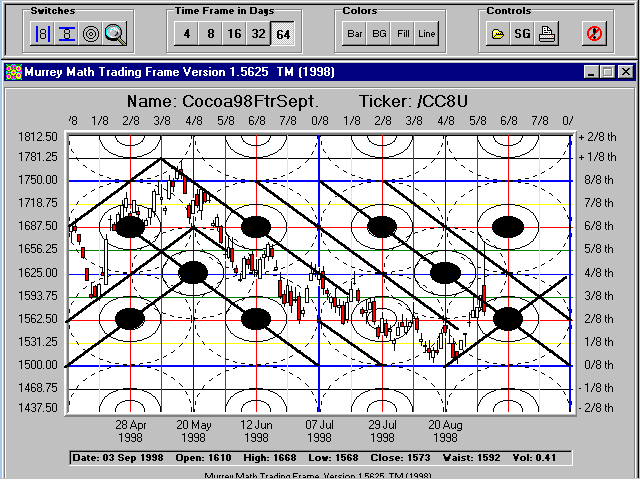Viewport: 640px width, 480px height.
Task: Change the Bar color
Action: [355, 33]
